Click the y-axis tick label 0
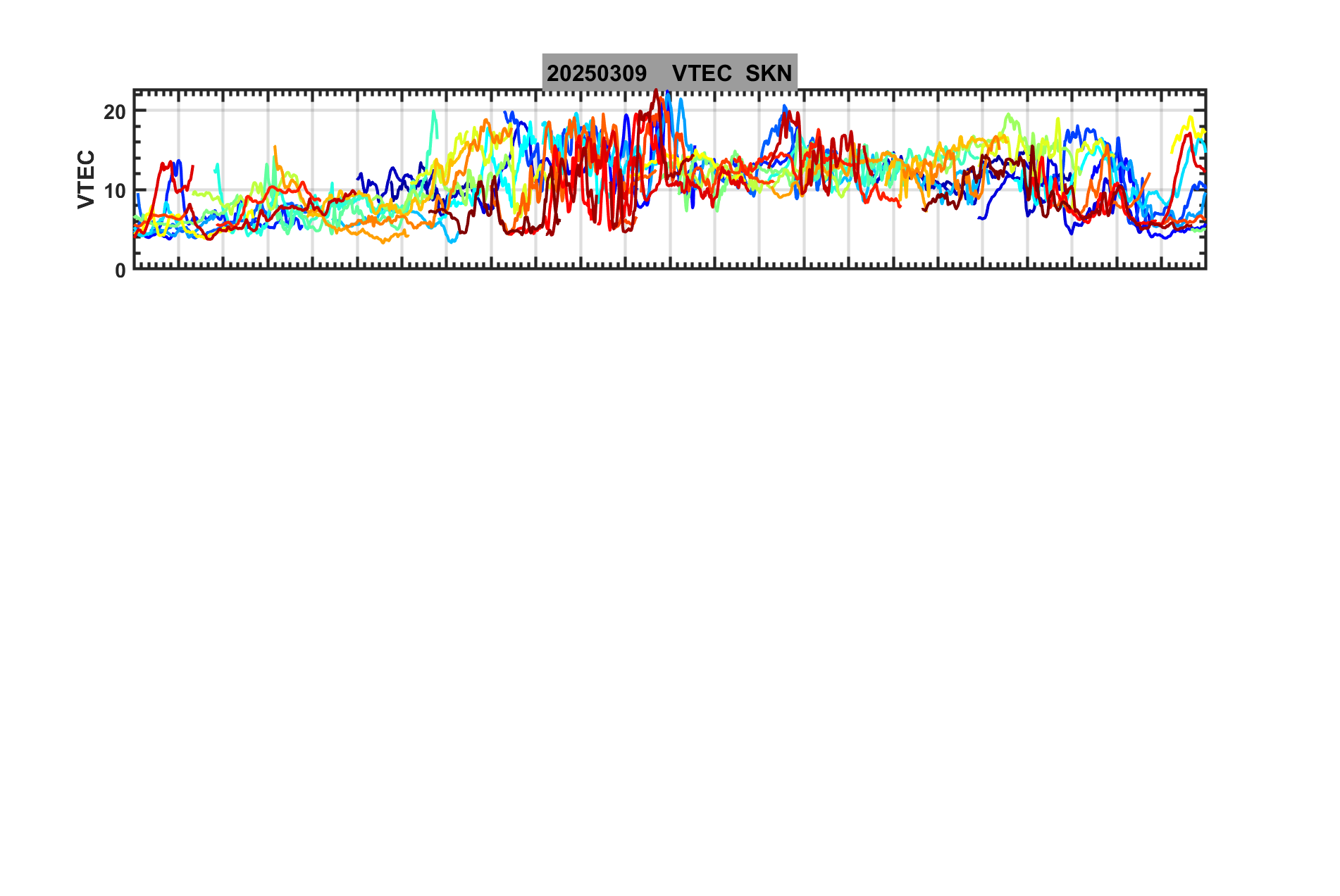Image resolution: width=1340 pixels, height=896 pixels. [x=121, y=271]
